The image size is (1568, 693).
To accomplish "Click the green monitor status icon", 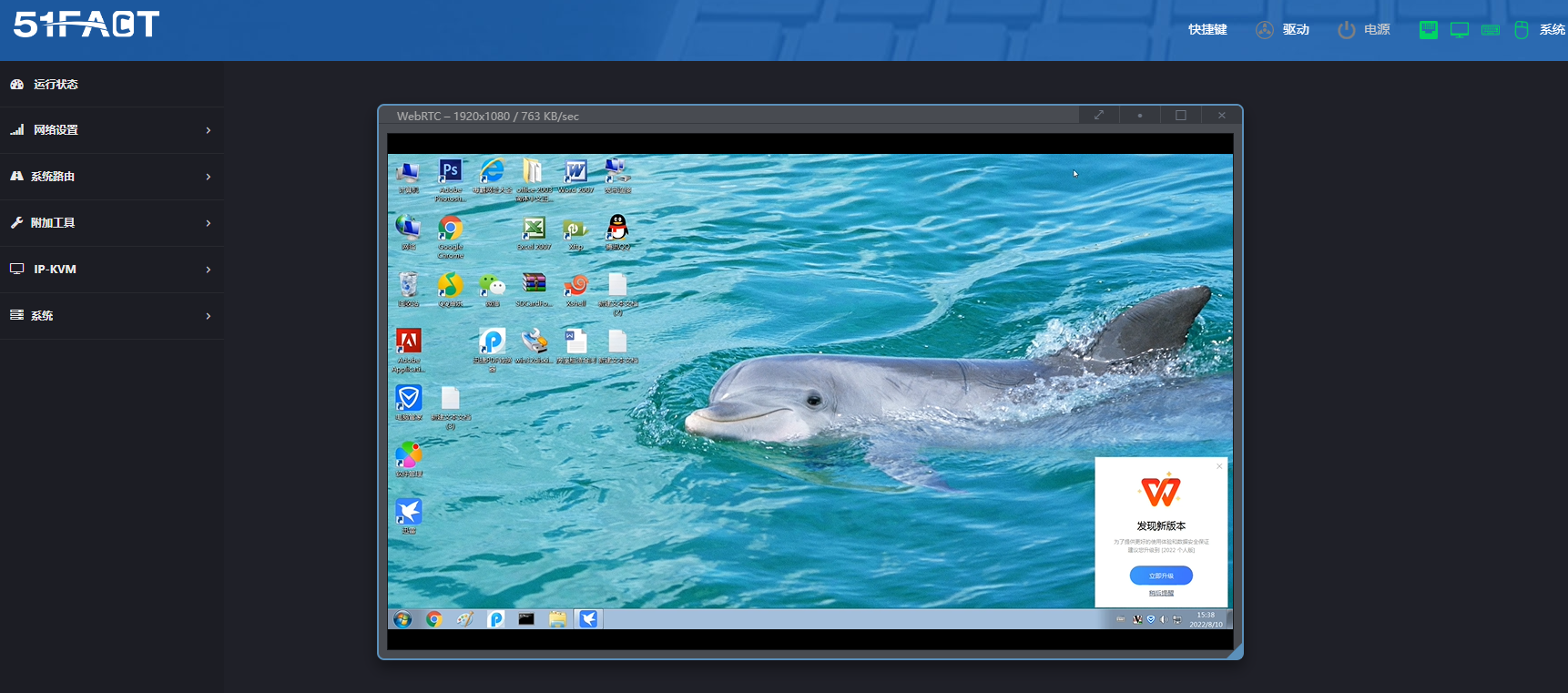I will click(x=1460, y=30).
